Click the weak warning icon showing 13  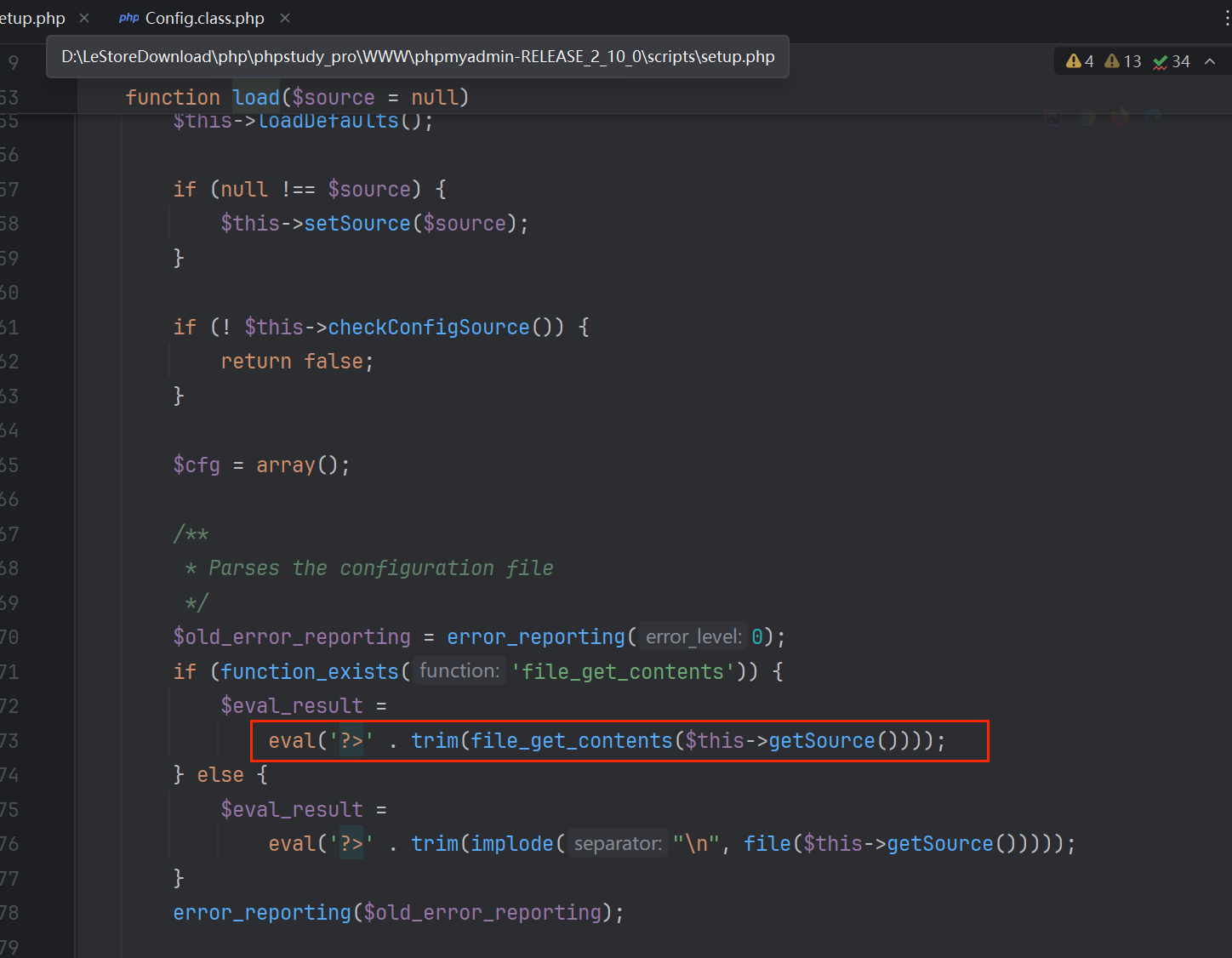tap(1112, 61)
